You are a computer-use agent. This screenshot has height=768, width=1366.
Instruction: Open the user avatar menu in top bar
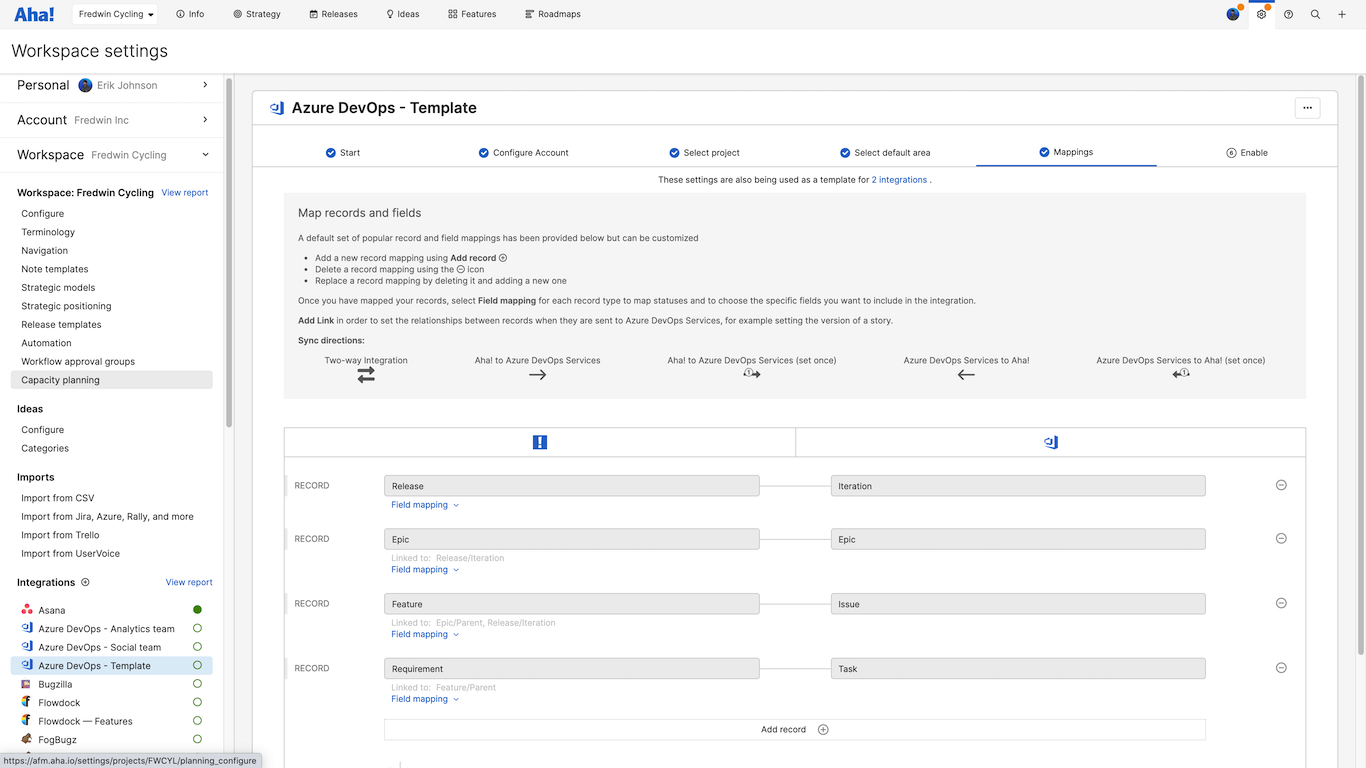click(x=1233, y=14)
